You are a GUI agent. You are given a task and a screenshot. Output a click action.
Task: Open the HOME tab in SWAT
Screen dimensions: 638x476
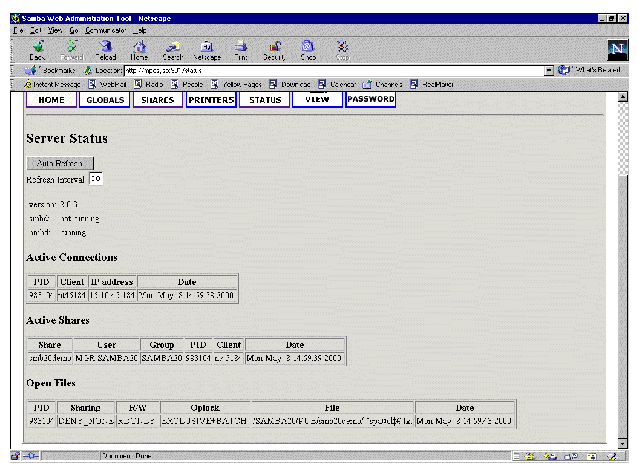pyautogui.click(x=51, y=100)
